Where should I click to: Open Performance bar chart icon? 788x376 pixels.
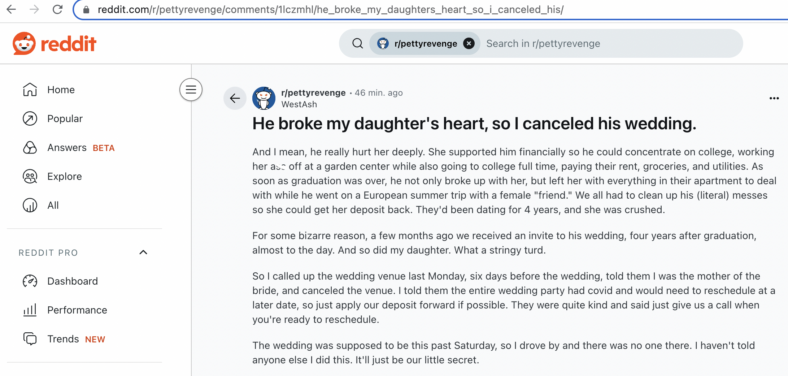tap(30, 310)
